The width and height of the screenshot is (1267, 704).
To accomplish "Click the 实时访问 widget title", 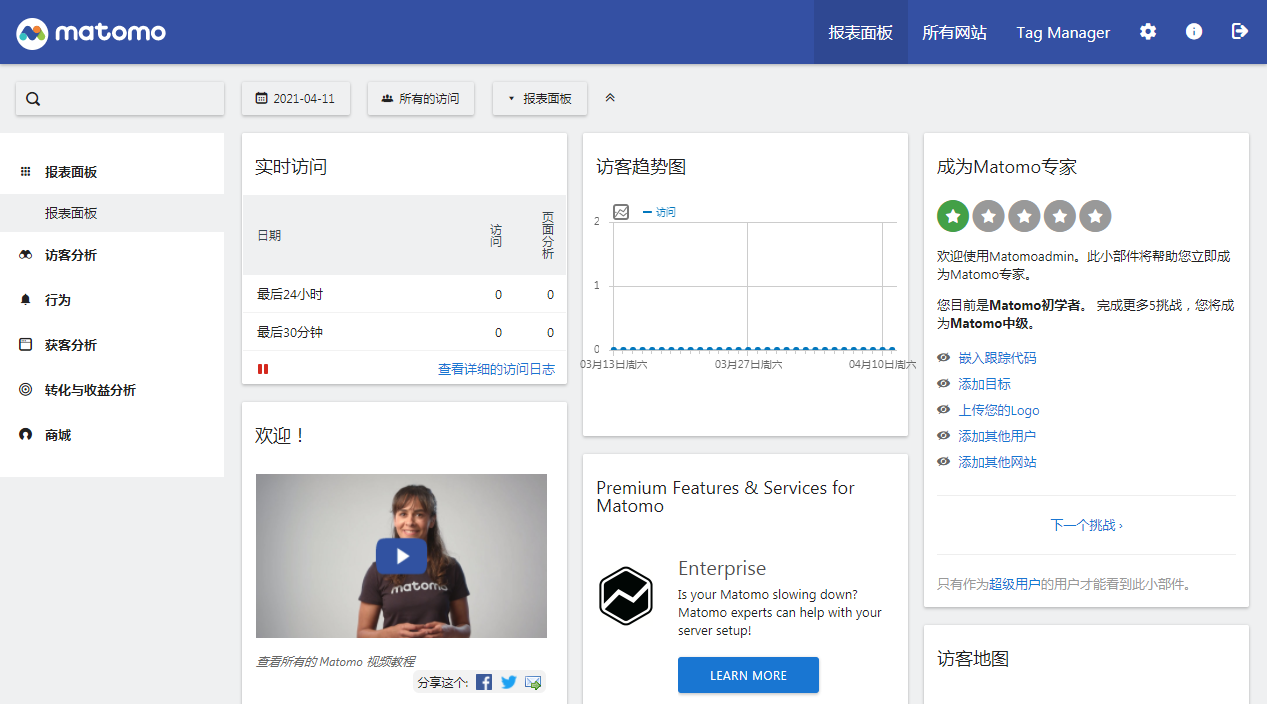I will 291,167.
